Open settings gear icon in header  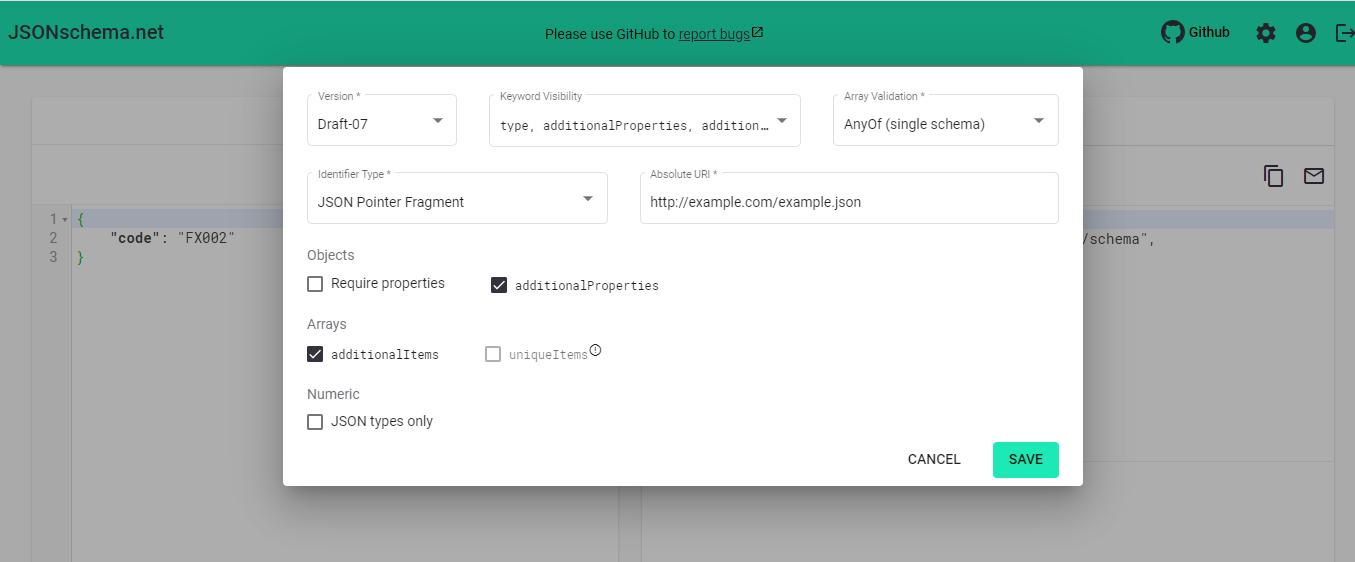coord(1266,33)
